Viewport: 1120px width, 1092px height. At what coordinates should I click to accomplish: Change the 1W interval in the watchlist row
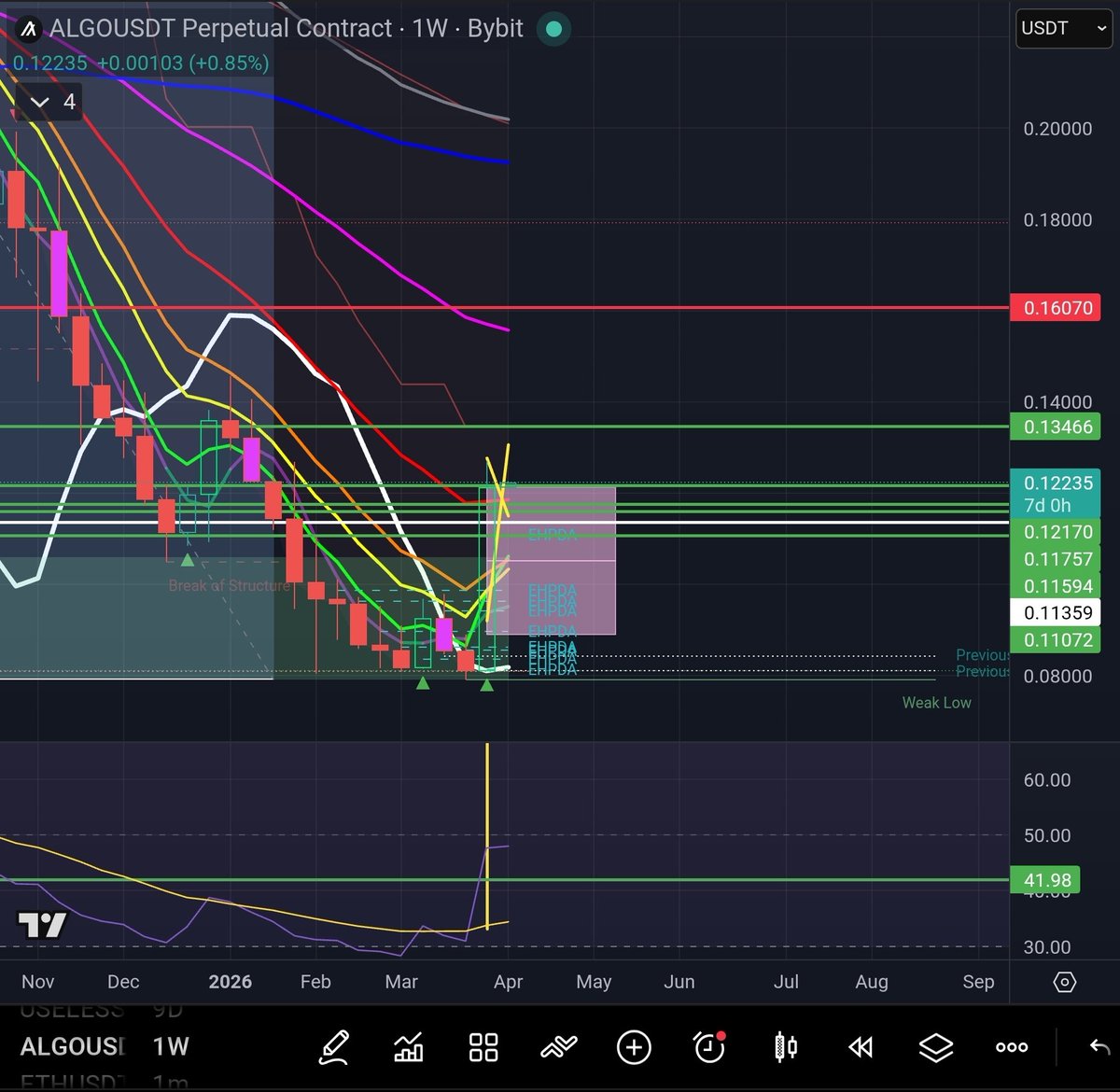pyautogui.click(x=171, y=1046)
